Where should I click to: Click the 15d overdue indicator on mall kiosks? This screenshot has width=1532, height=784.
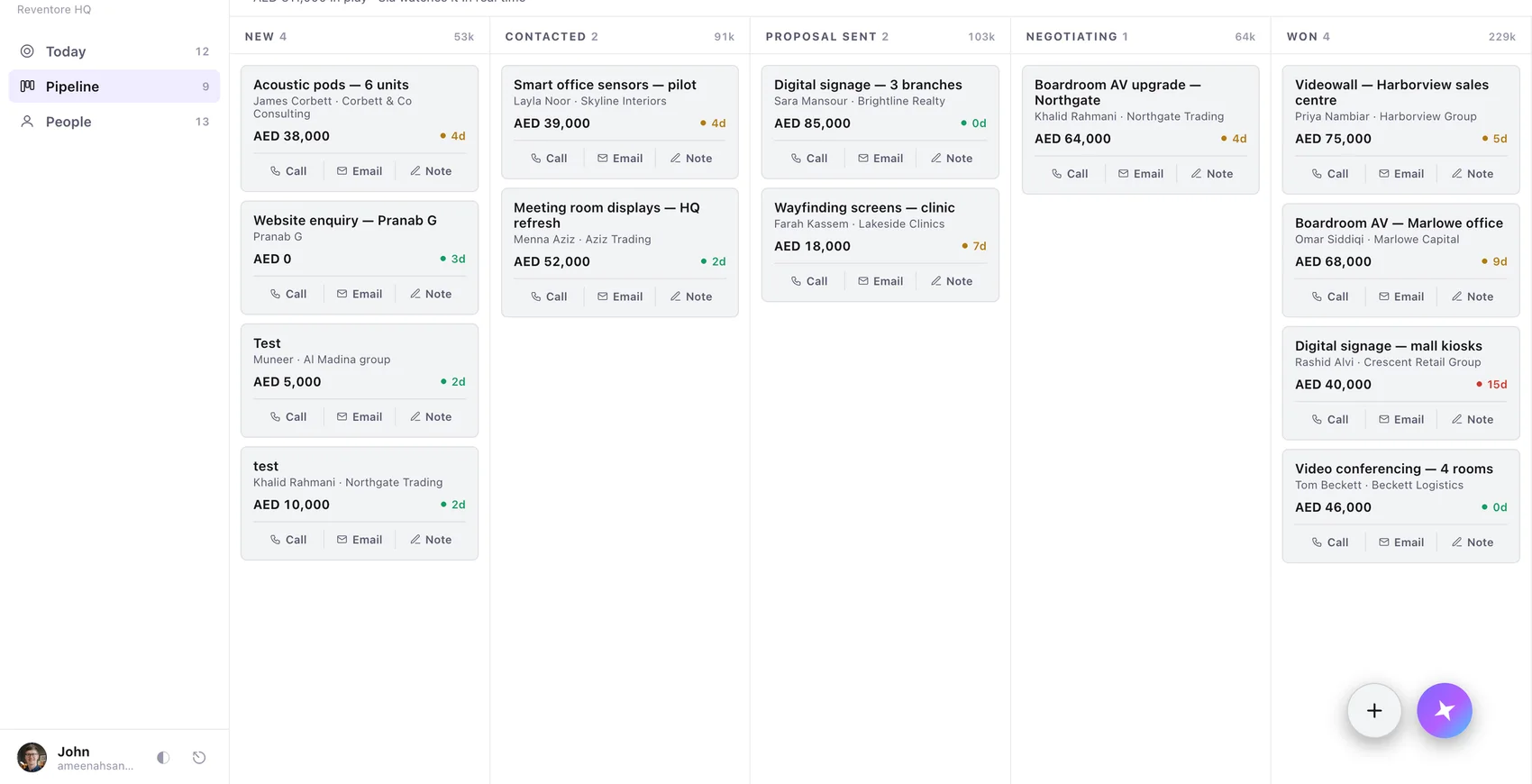[1491, 385]
